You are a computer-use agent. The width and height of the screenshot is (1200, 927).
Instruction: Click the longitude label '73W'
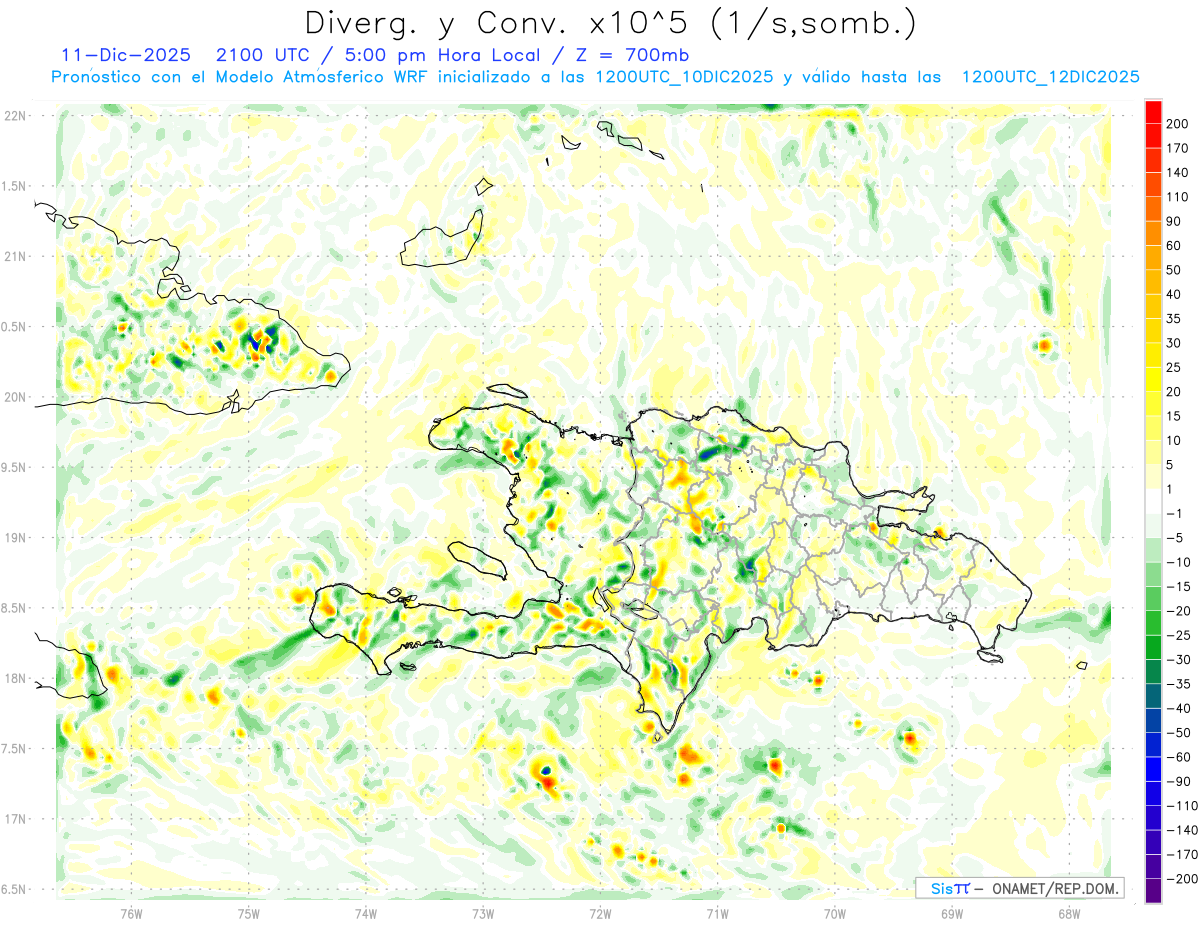483,912
